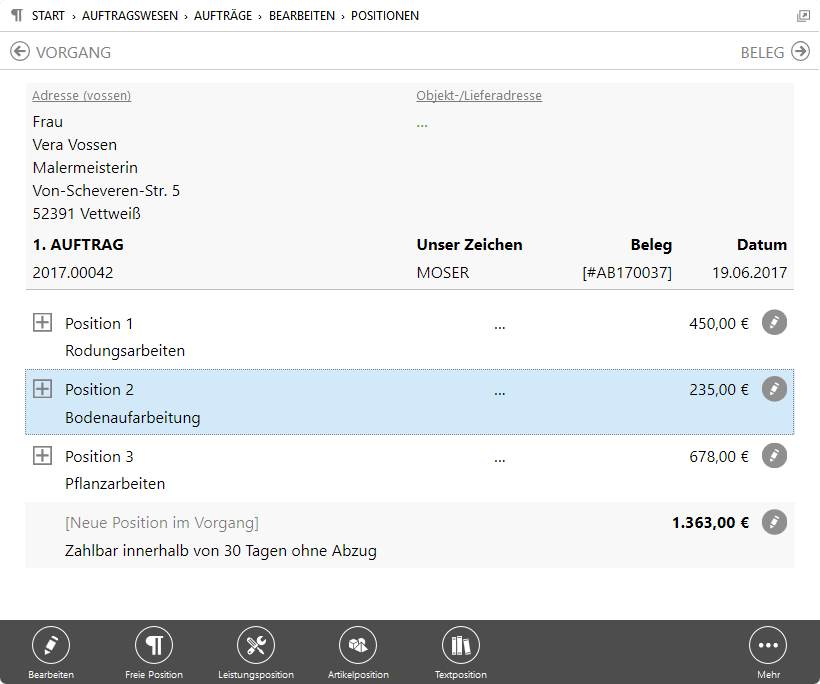This screenshot has height=684, width=820.
Task: Select the Leistungsposition tools icon
Action: 256,646
